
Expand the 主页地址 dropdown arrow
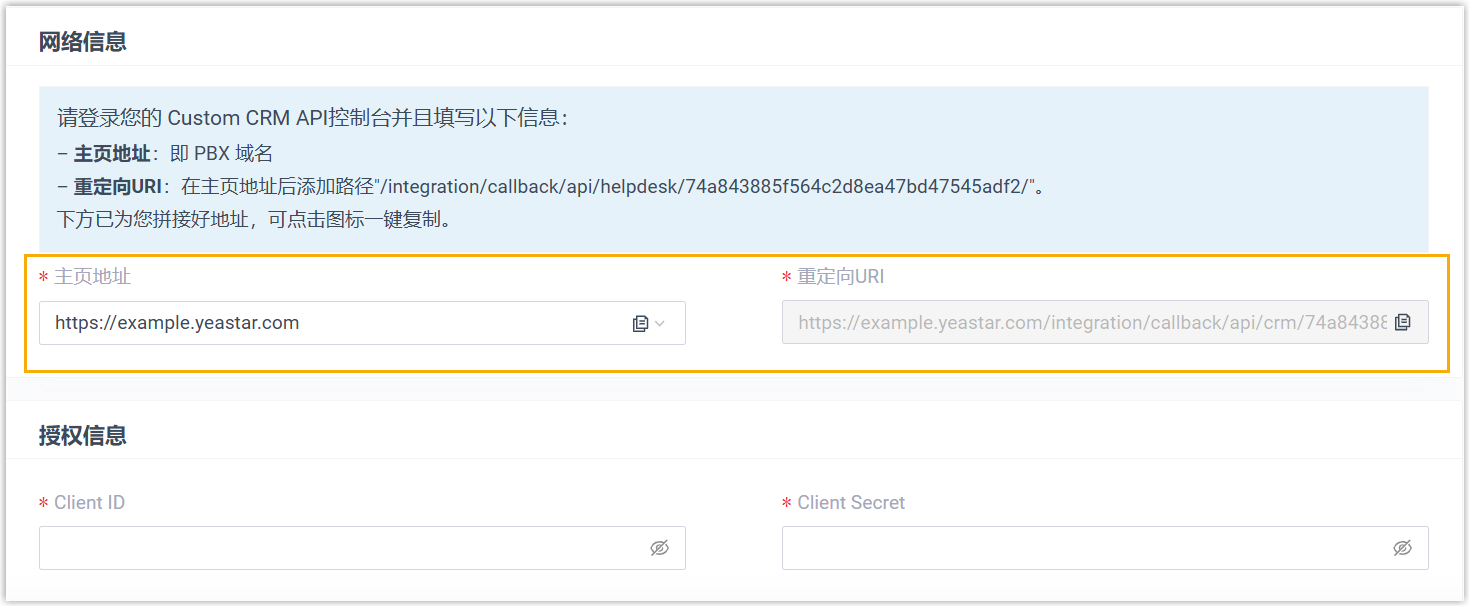660,323
